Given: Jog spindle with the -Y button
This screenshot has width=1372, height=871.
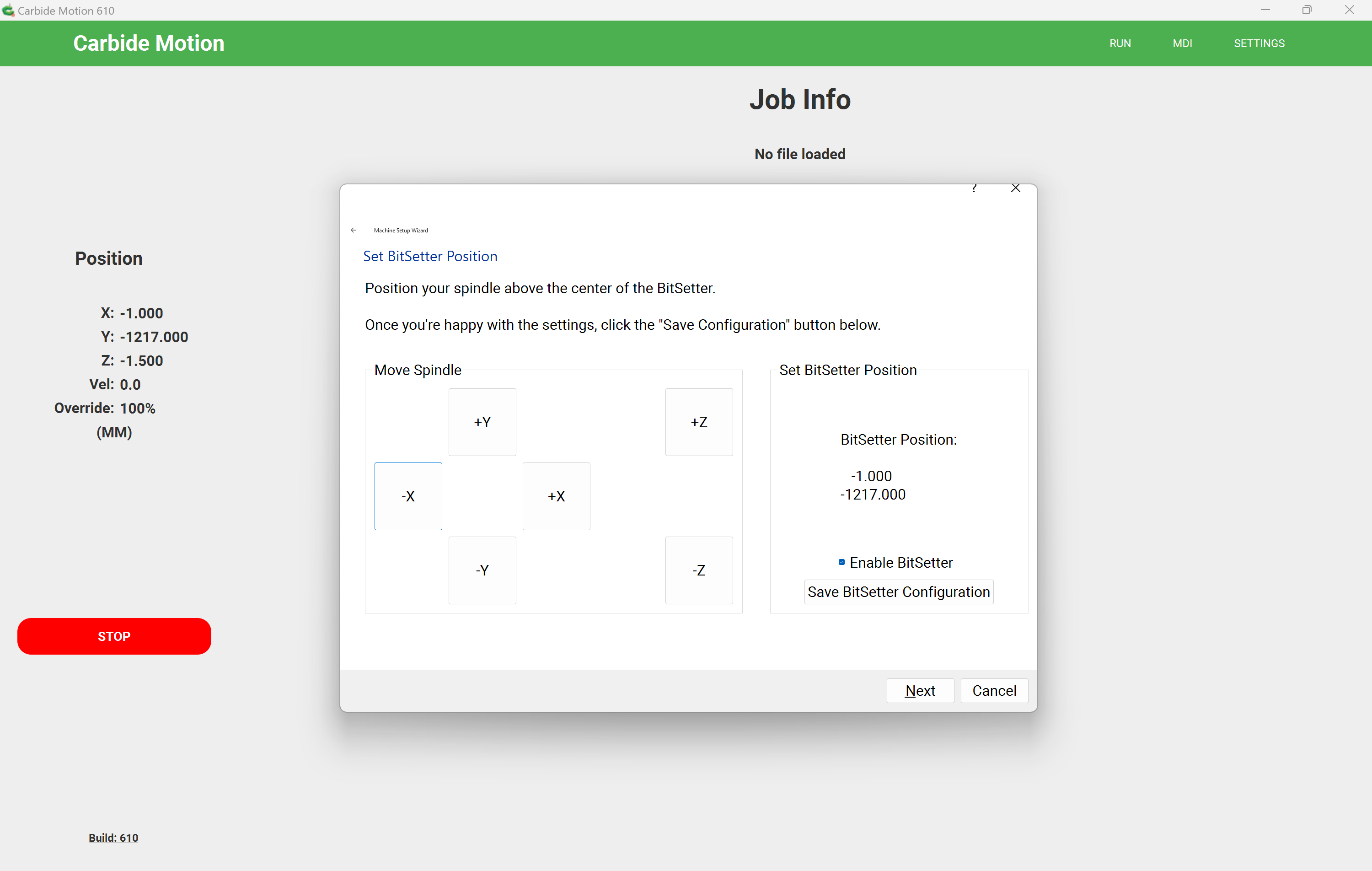Looking at the screenshot, I should click(482, 570).
